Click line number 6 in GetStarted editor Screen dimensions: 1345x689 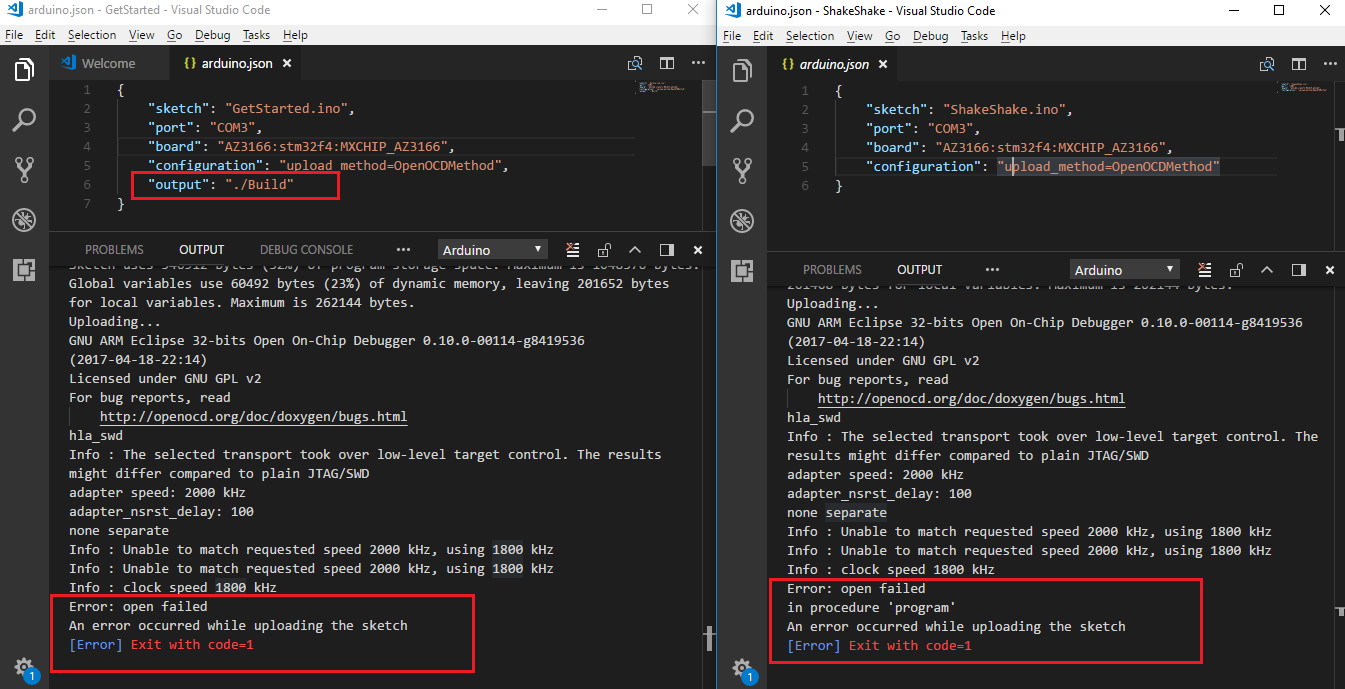(87, 185)
